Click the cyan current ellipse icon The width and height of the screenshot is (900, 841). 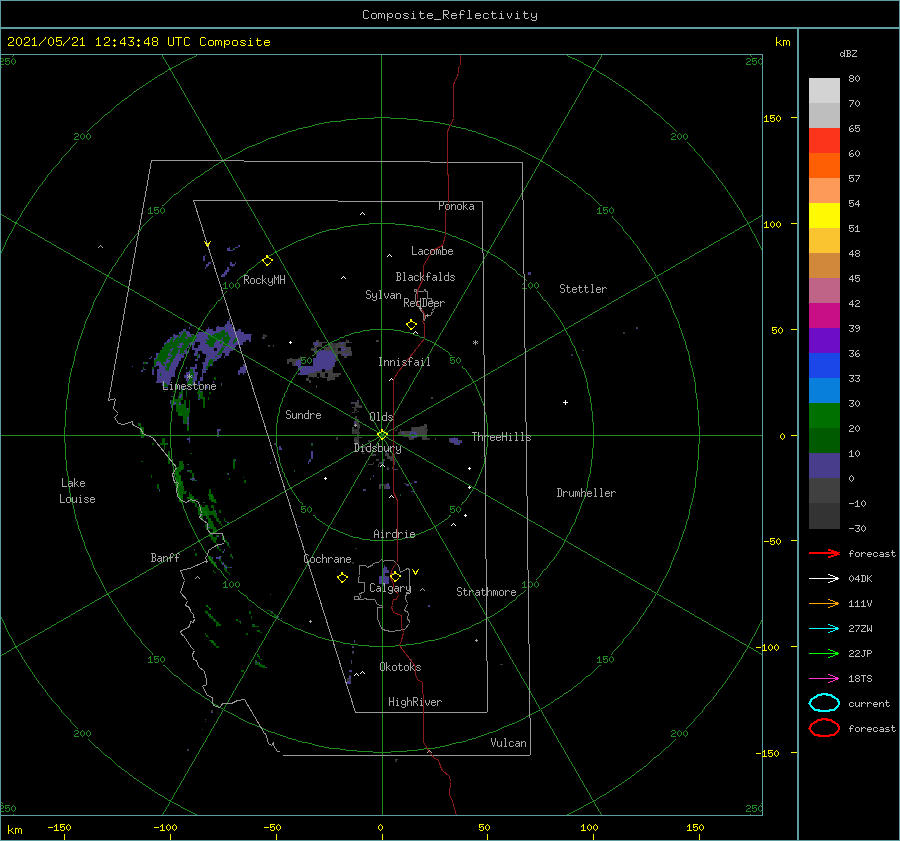tap(824, 703)
